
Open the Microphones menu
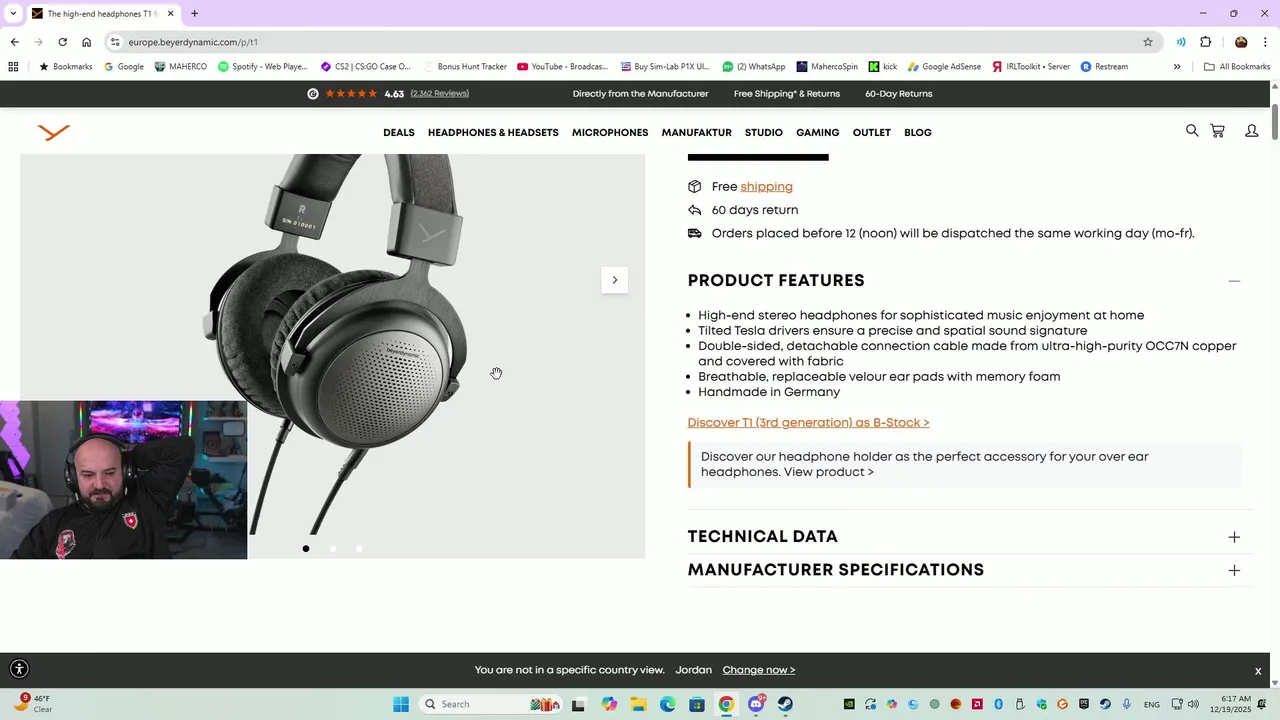pos(610,132)
